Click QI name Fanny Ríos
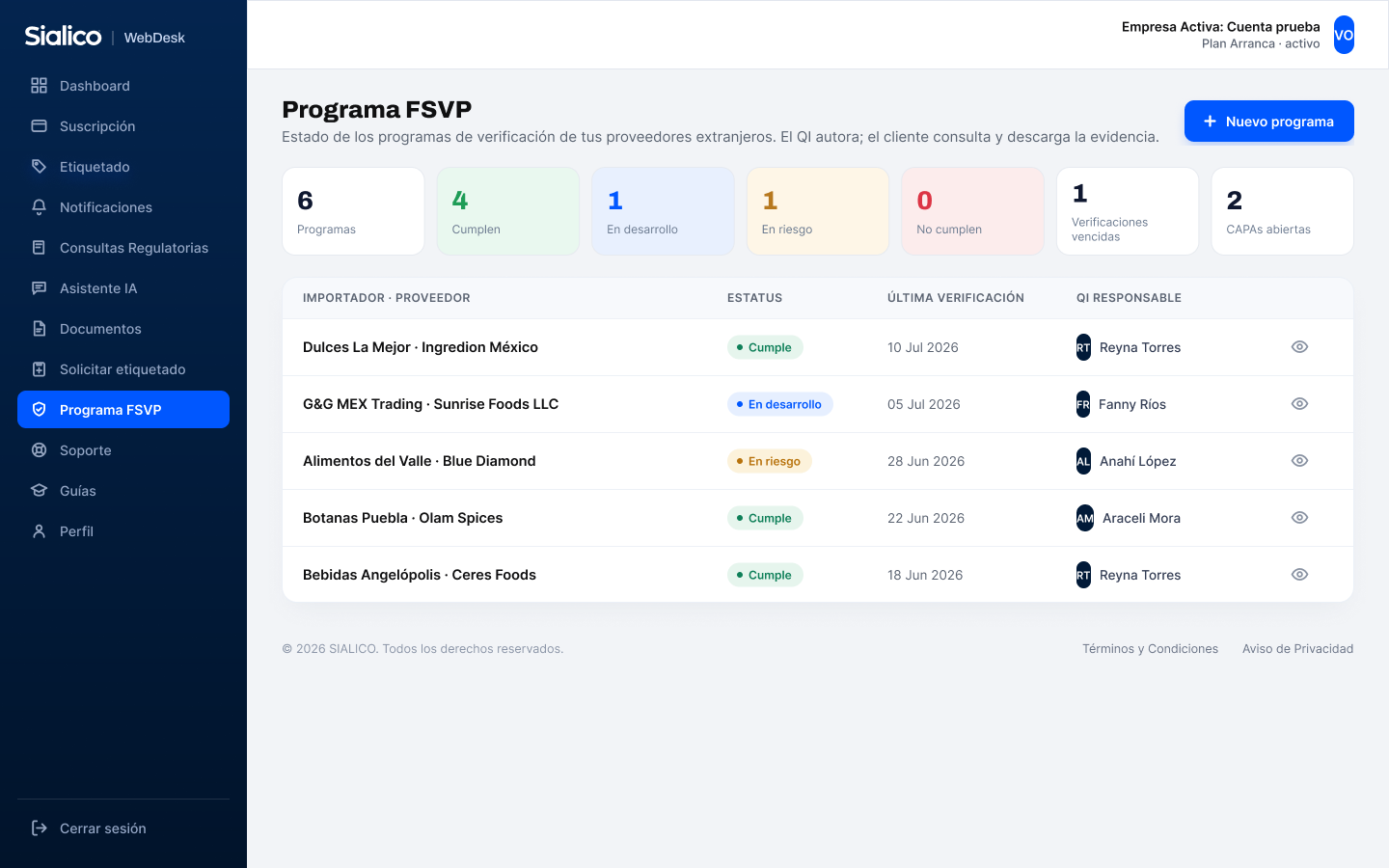Image resolution: width=1389 pixels, height=868 pixels. click(1132, 404)
